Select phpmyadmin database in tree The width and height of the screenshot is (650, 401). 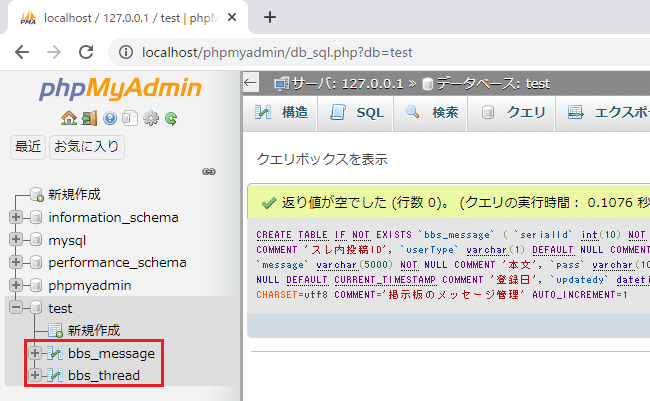[90, 286]
